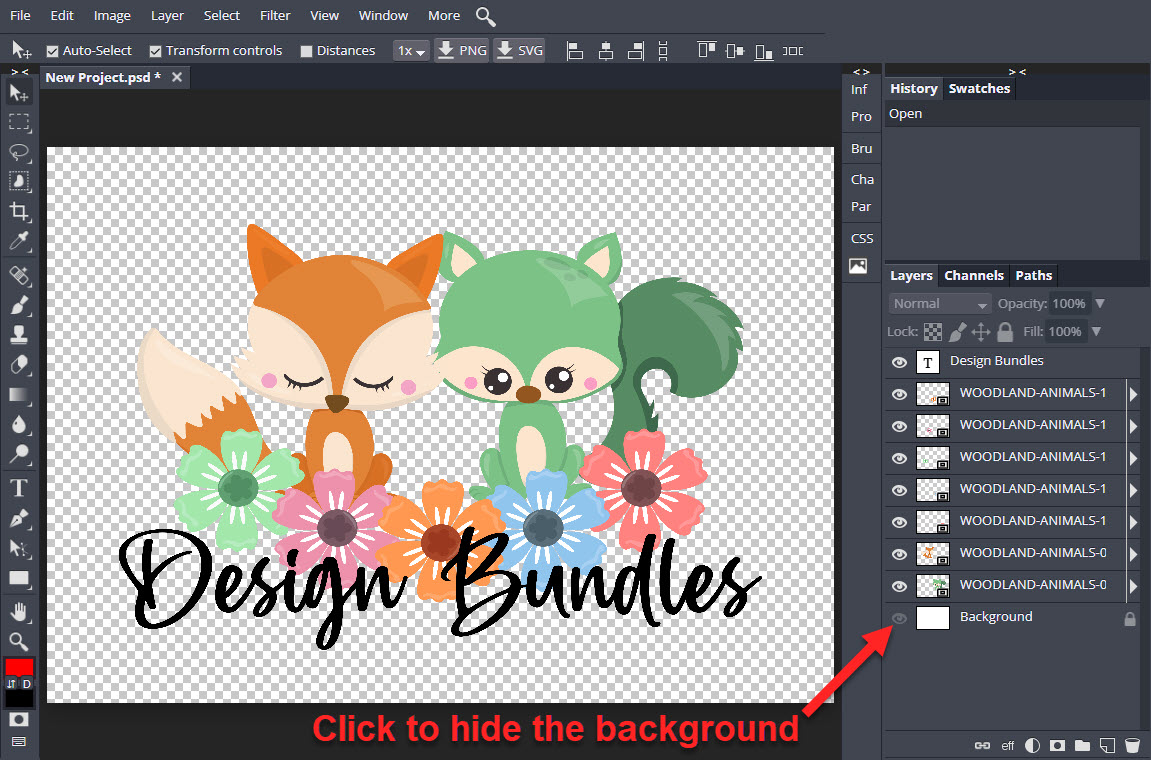Viewport: 1151px width, 760px height.
Task: Toggle lock image pixels brush icon
Action: pyautogui.click(x=957, y=332)
